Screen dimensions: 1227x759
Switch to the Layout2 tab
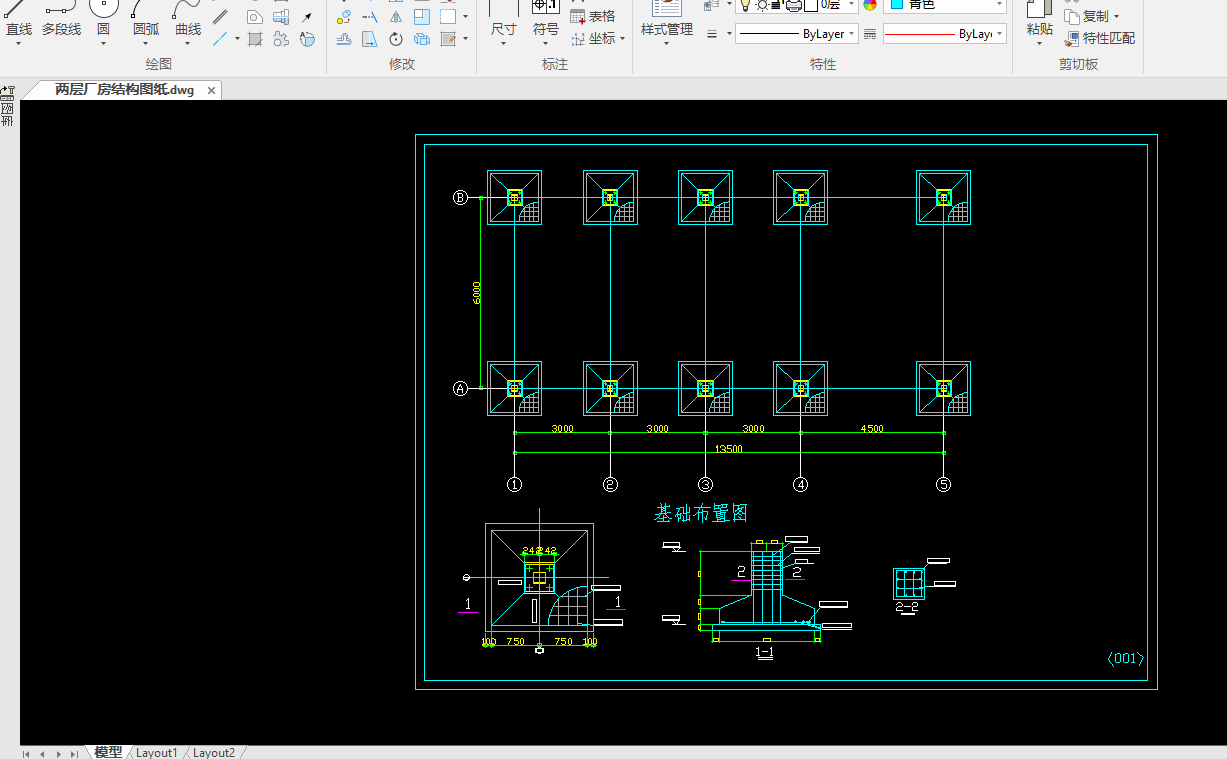pos(214,752)
